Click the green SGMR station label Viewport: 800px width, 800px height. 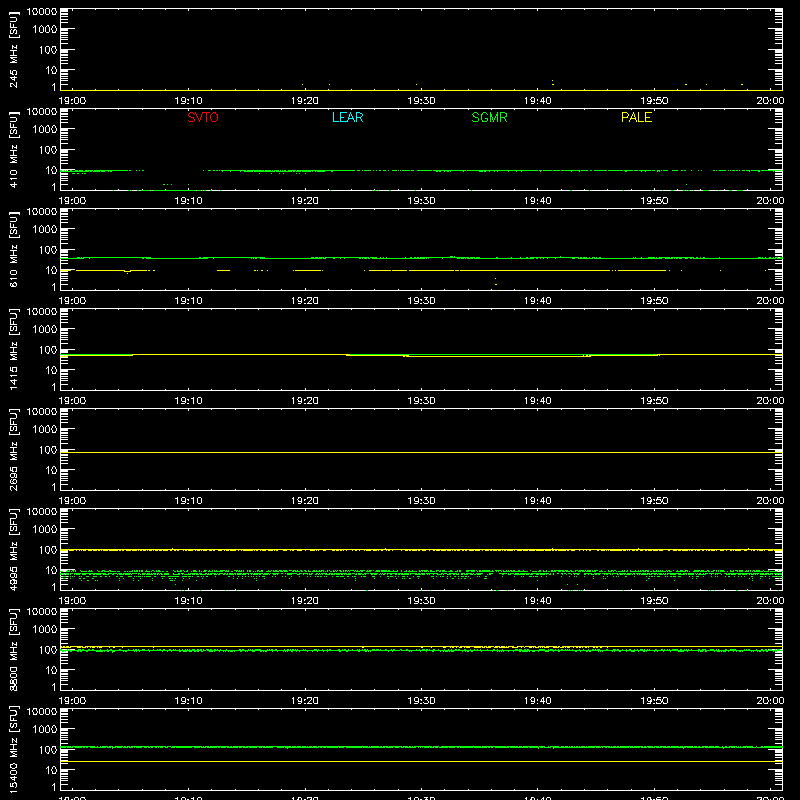[489, 117]
